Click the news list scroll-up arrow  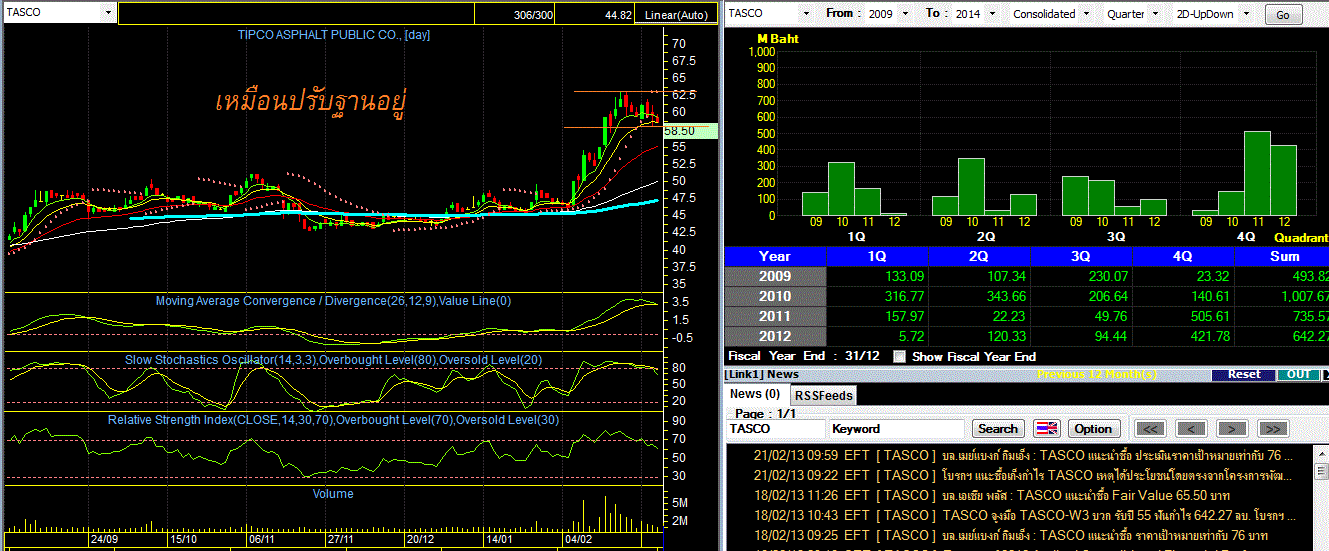click(1322, 452)
